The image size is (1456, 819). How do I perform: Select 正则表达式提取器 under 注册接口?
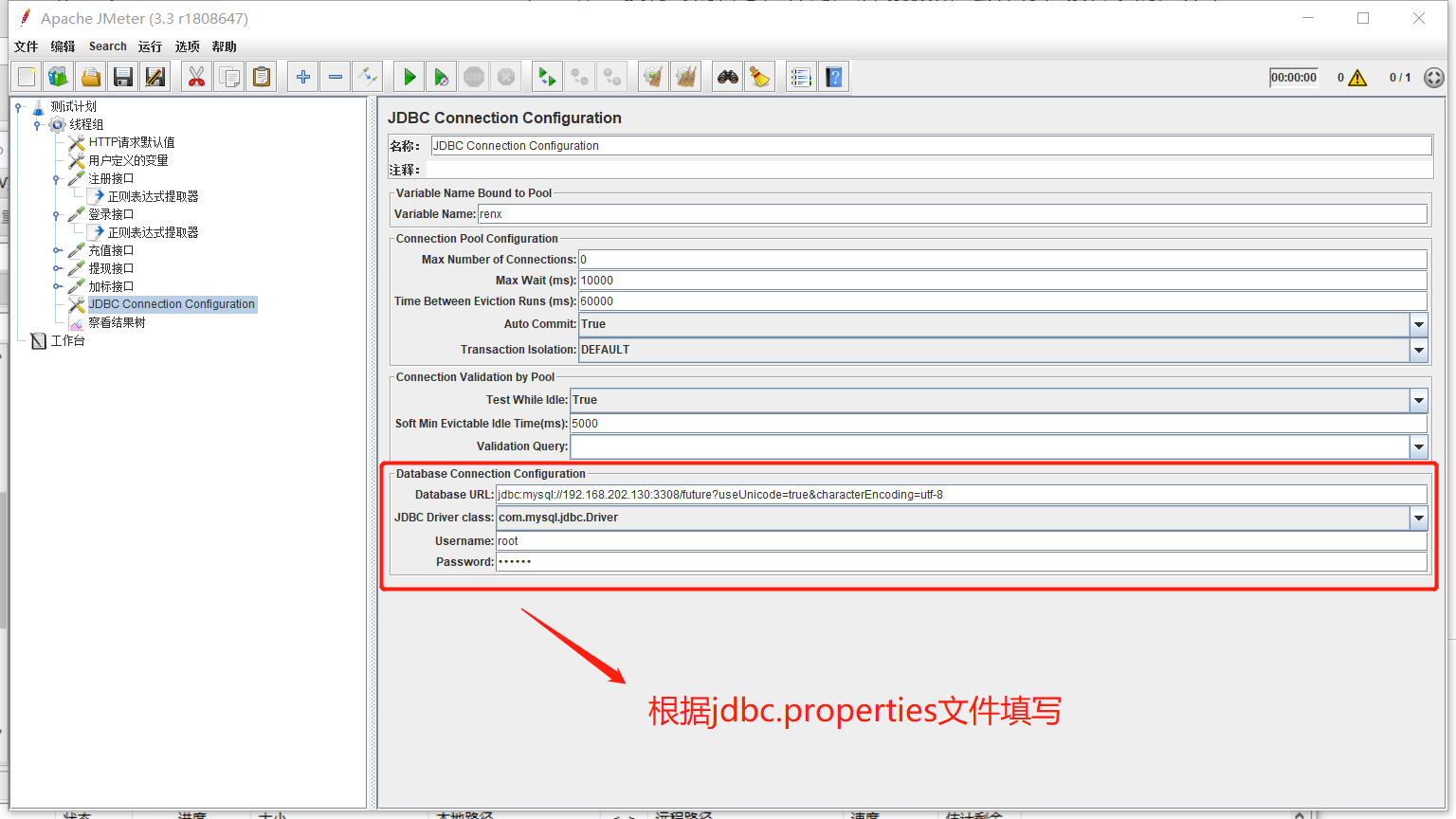pos(153,196)
